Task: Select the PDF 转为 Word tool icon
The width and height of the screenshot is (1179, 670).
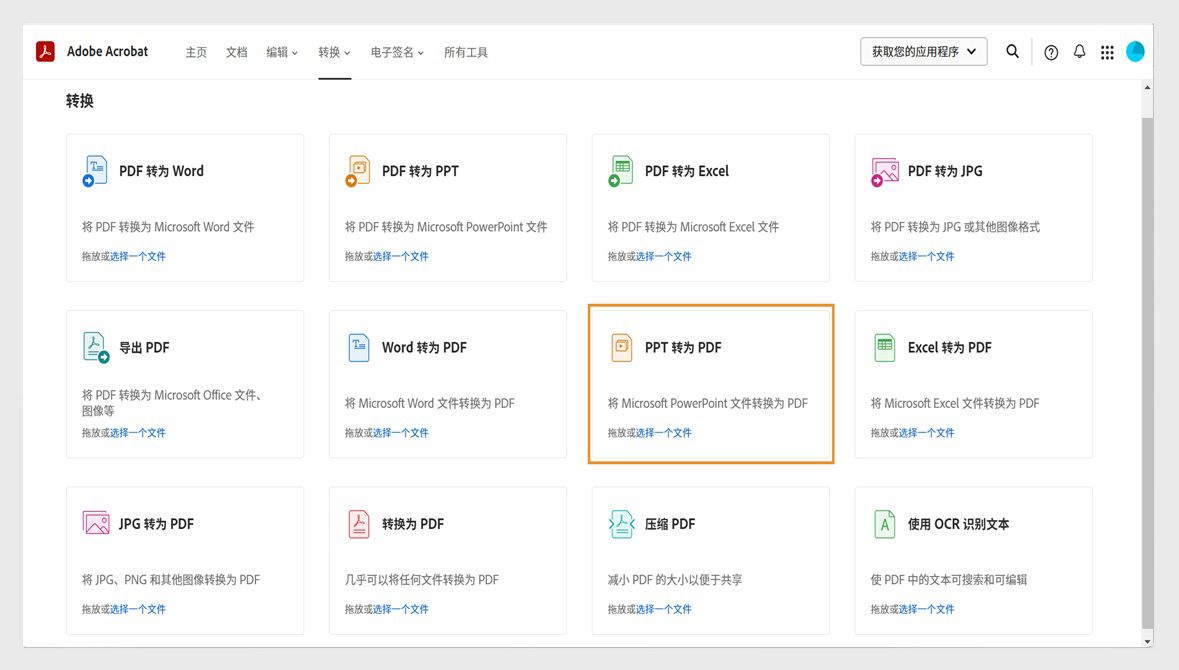Action: click(x=95, y=170)
